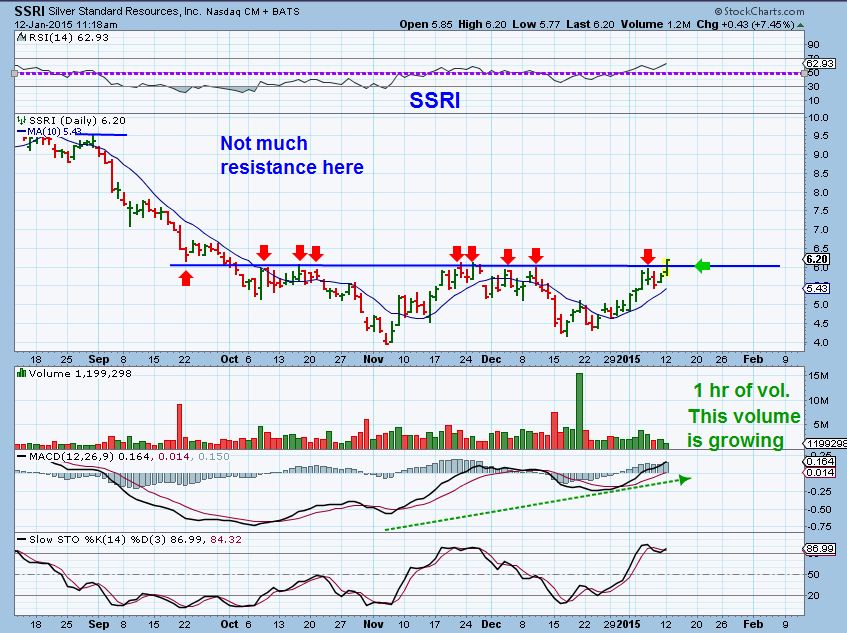Click the tallest green volume bar in December
Viewport: 847px width, 633px height.
click(x=580, y=411)
